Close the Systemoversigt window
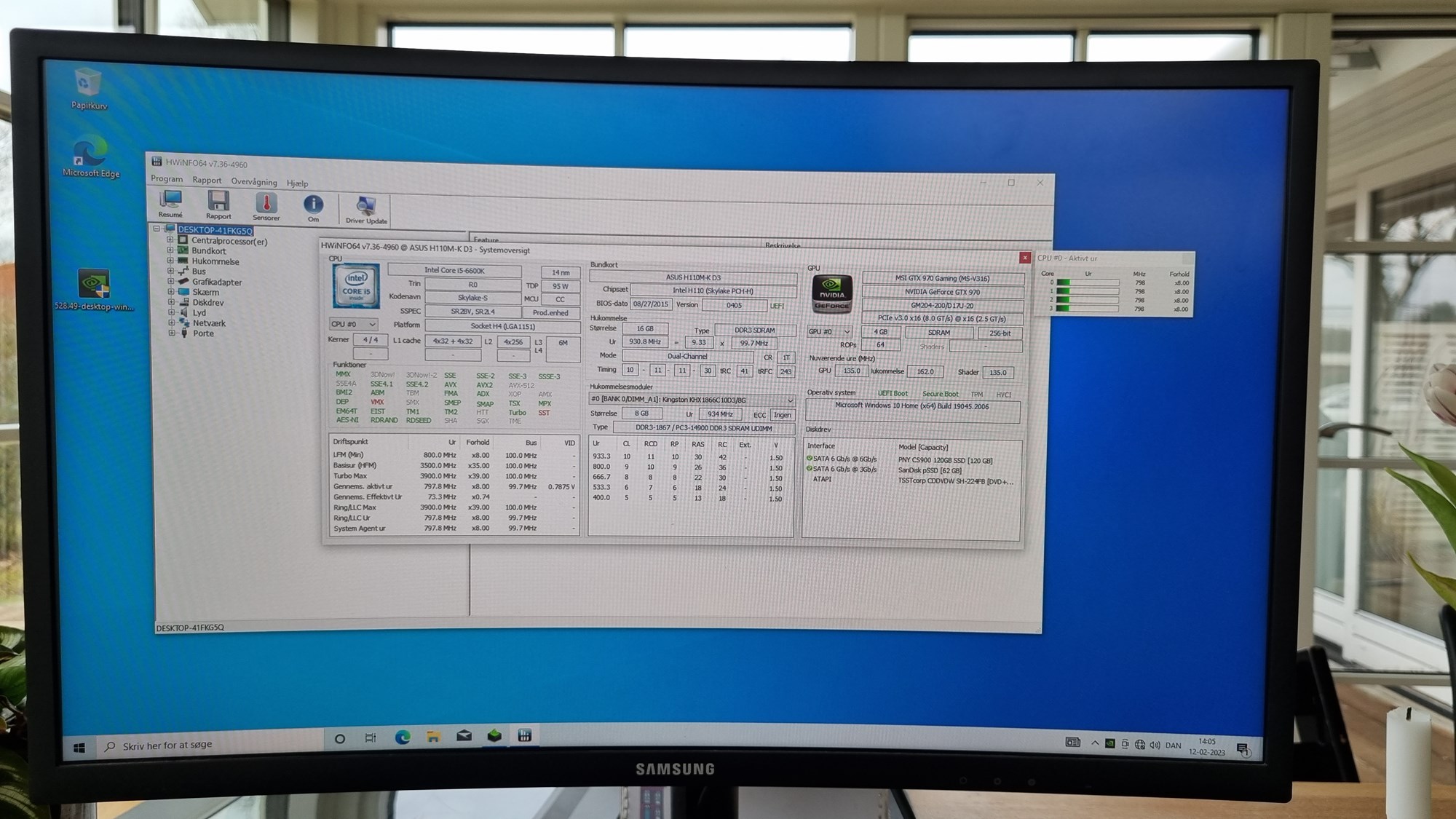The image size is (1456, 819). point(1024,258)
